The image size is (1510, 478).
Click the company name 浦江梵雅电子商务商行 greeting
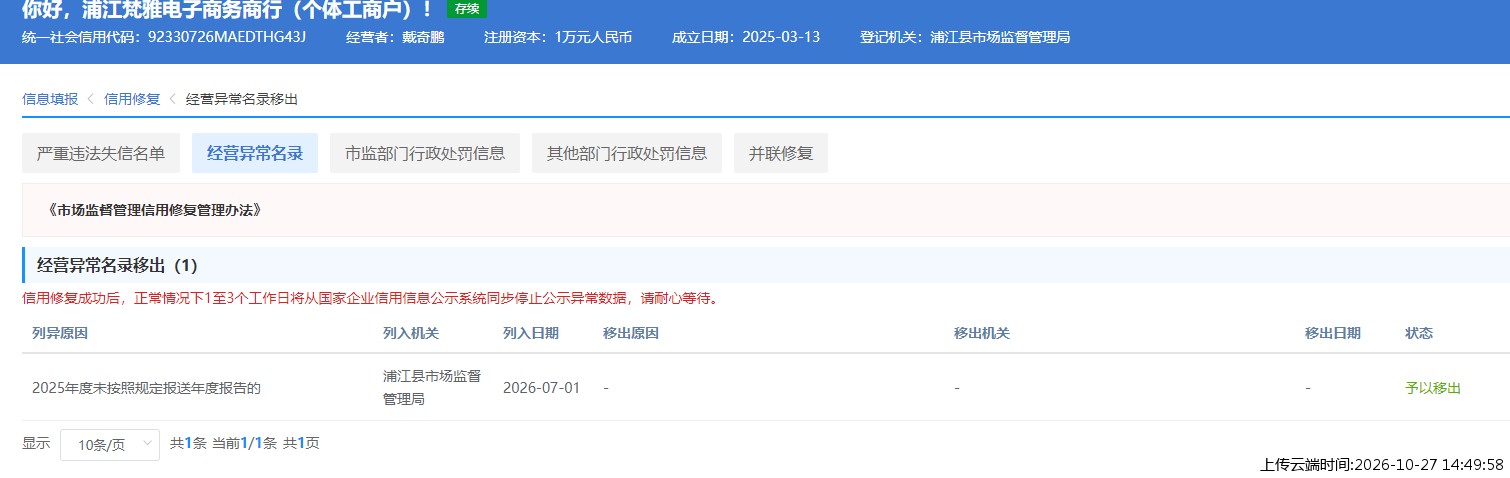pos(228,10)
